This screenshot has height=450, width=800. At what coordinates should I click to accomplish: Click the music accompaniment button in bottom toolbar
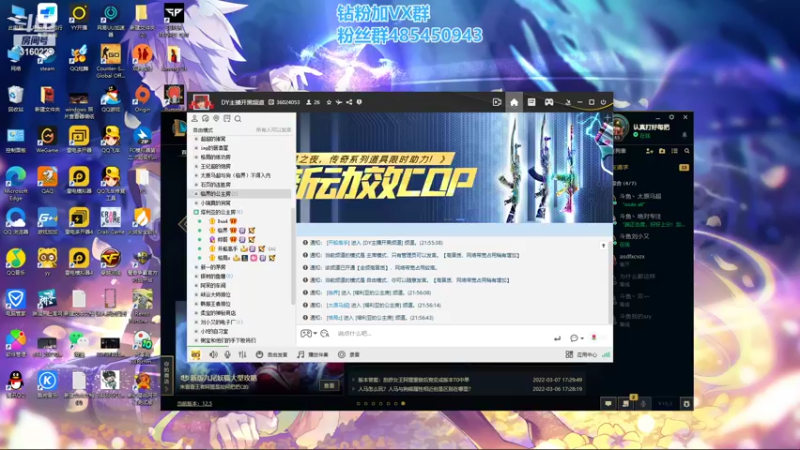[313, 354]
